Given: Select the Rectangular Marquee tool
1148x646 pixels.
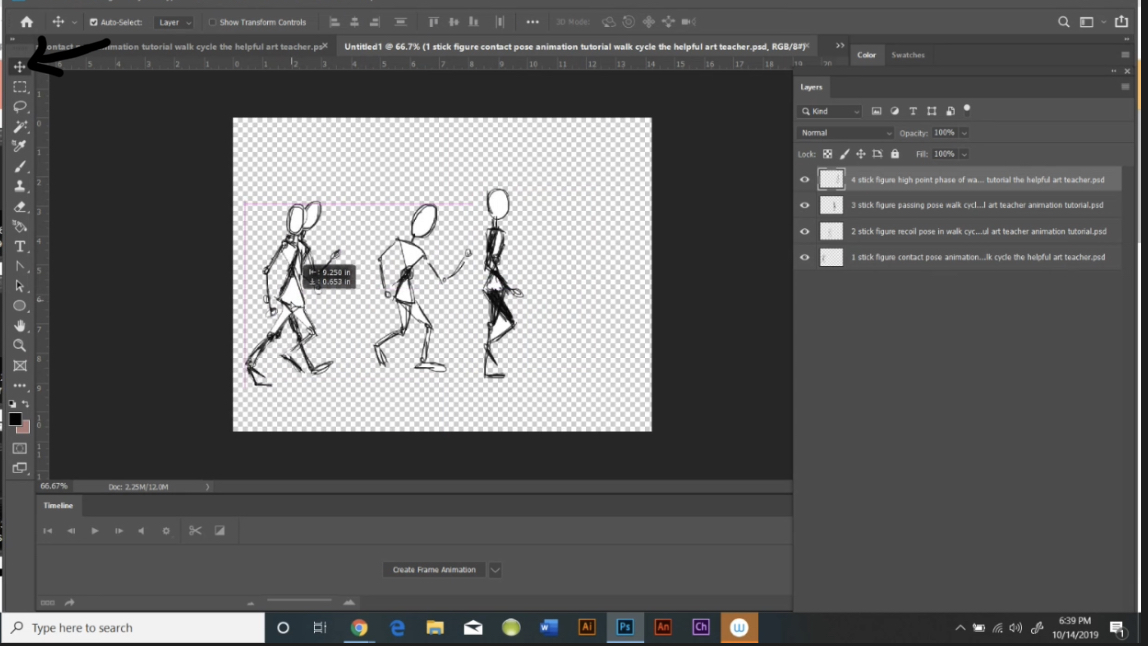Looking at the screenshot, I should coord(20,87).
